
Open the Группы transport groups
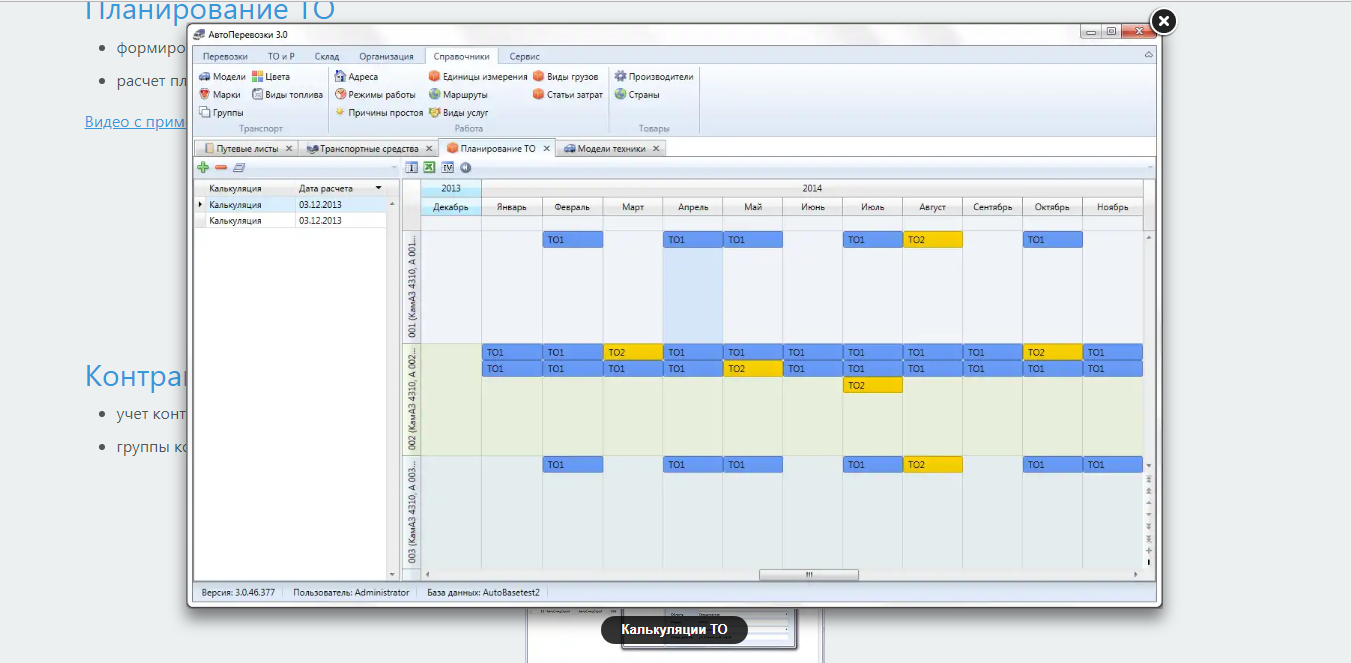click(x=221, y=112)
